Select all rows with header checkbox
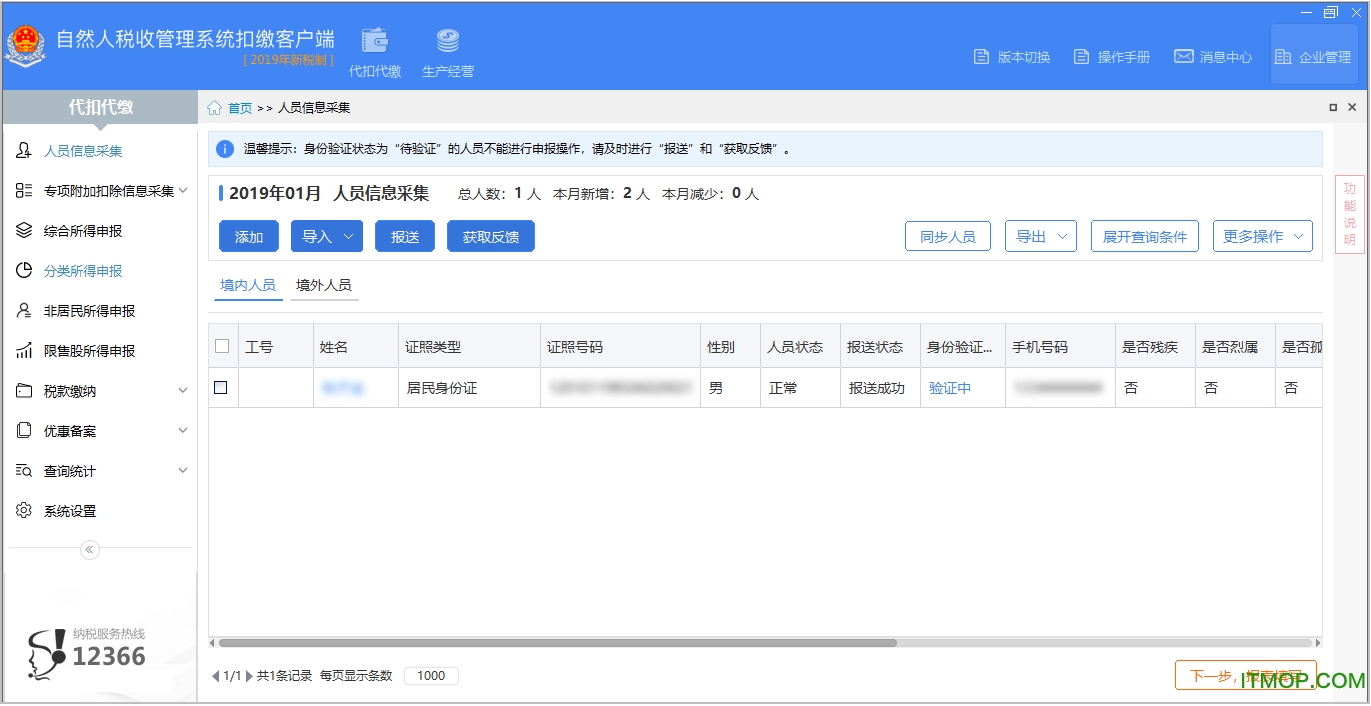1371x706 pixels. [x=222, y=346]
